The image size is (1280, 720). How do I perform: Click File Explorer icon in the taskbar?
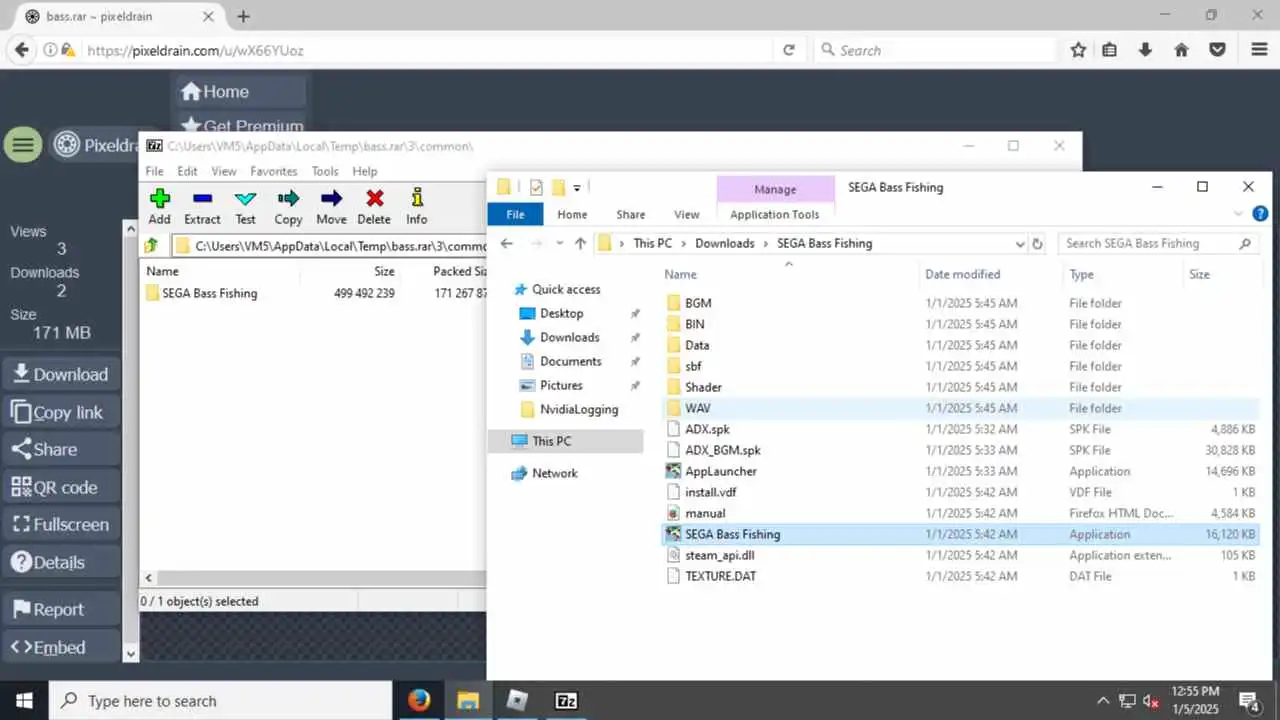point(468,700)
